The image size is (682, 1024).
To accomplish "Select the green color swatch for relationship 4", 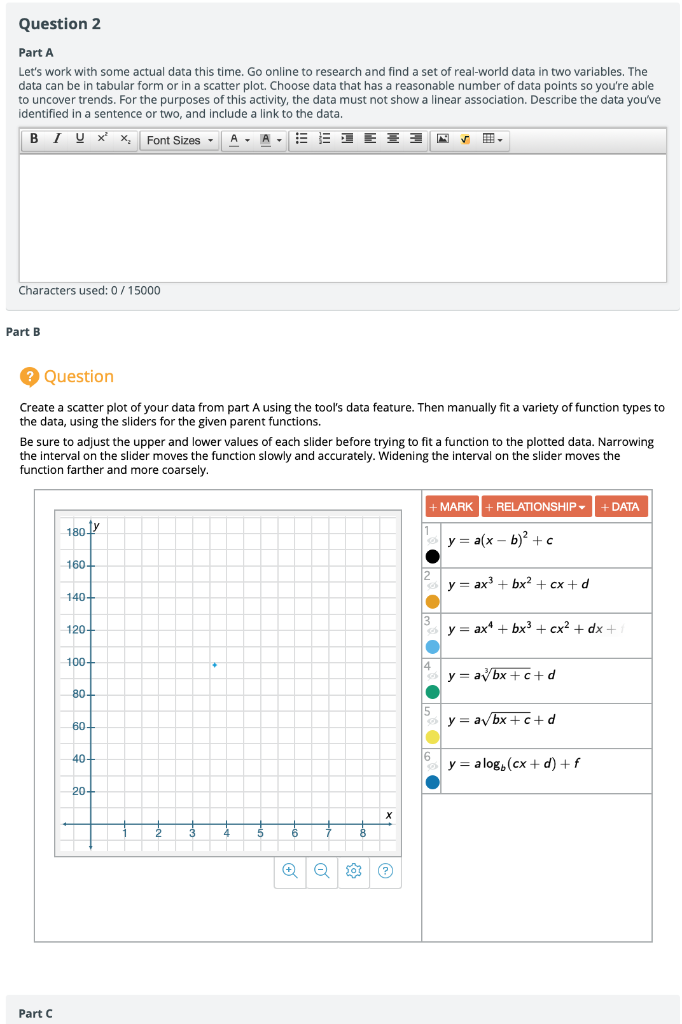I will [433, 691].
